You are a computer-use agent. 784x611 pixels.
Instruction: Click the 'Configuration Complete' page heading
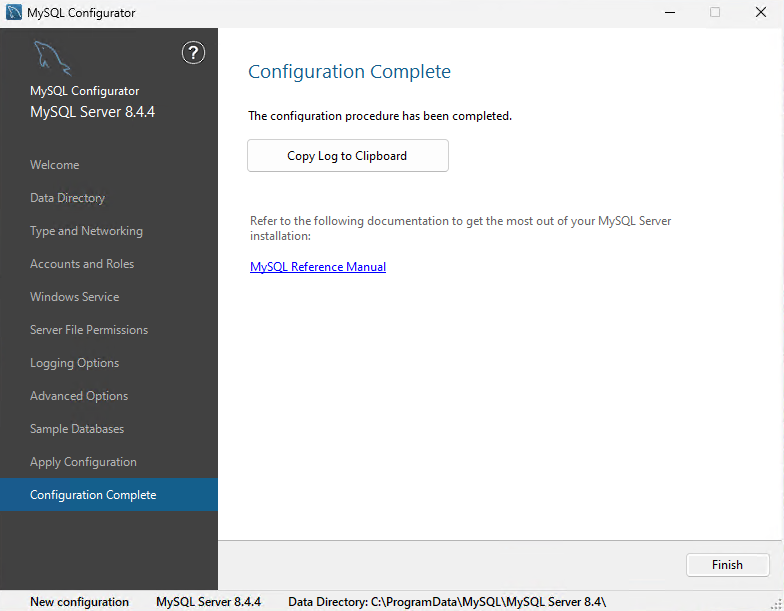350,72
